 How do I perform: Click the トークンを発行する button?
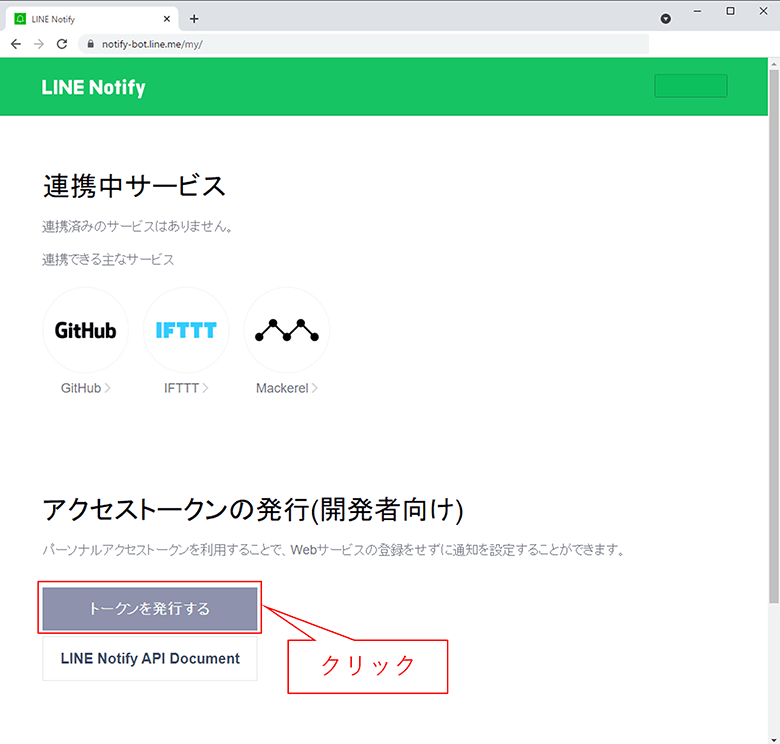tap(150, 608)
